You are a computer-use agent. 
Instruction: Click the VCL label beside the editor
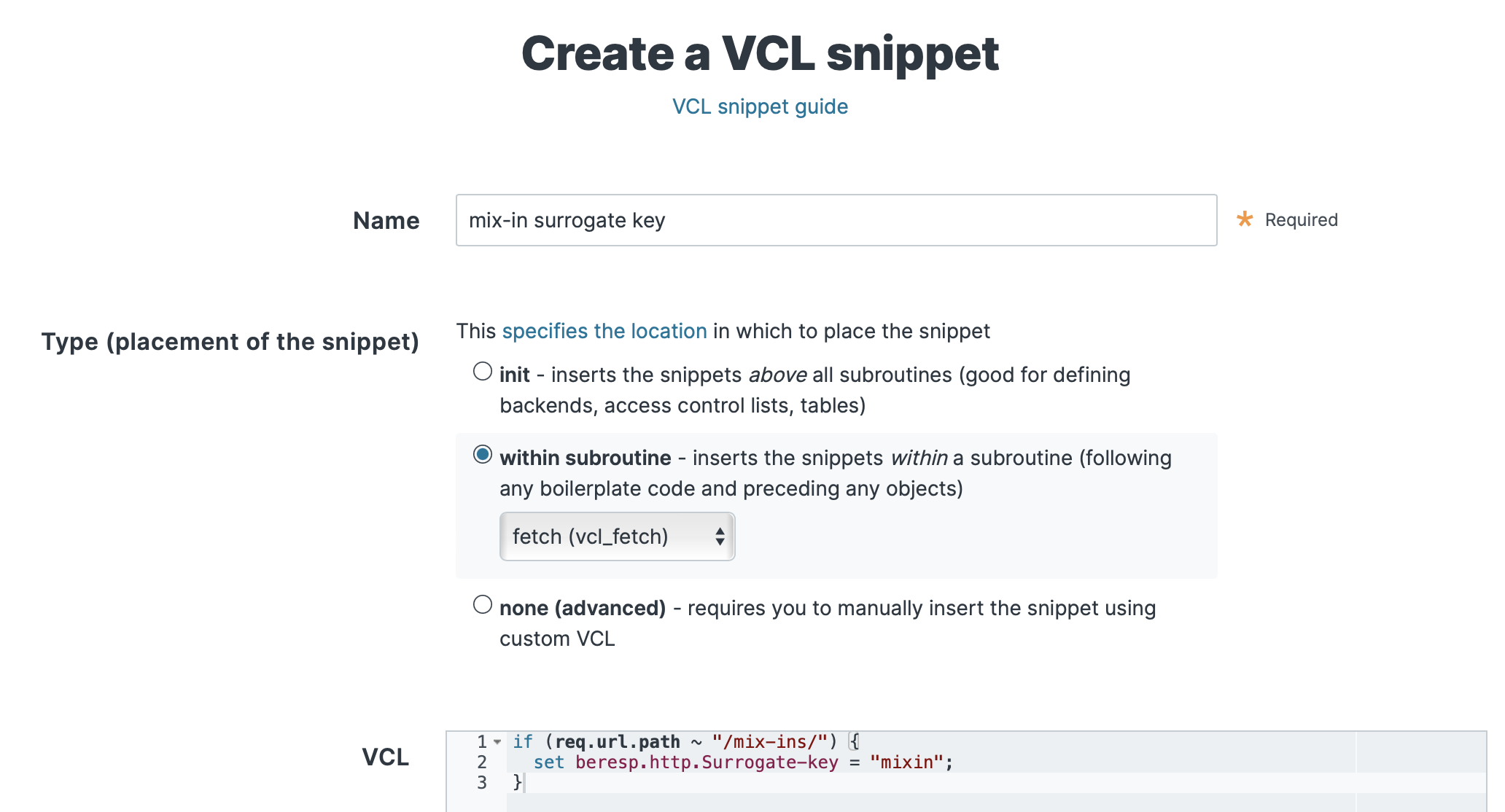(x=386, y=757)
